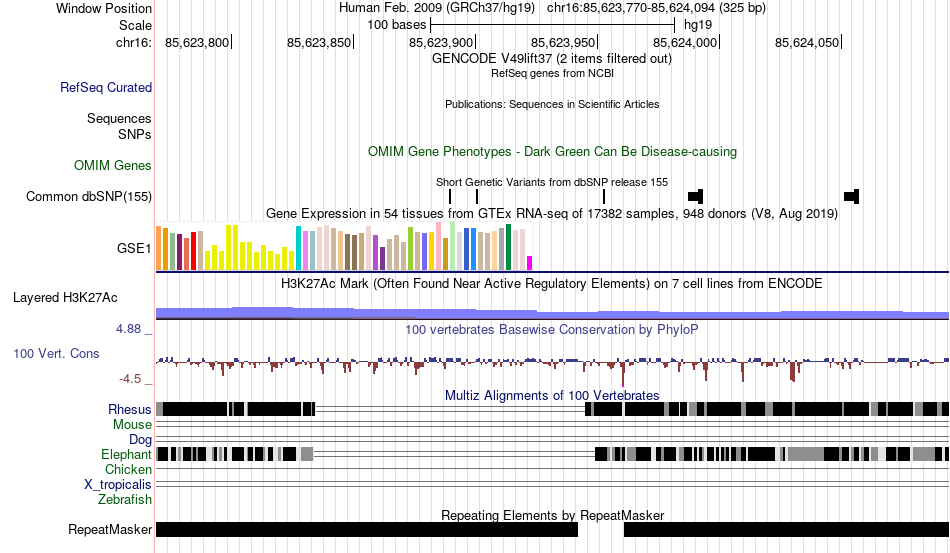Open Layered H3K27Ac track label
The image size is (950, 553).
click(x=65, y=298)
